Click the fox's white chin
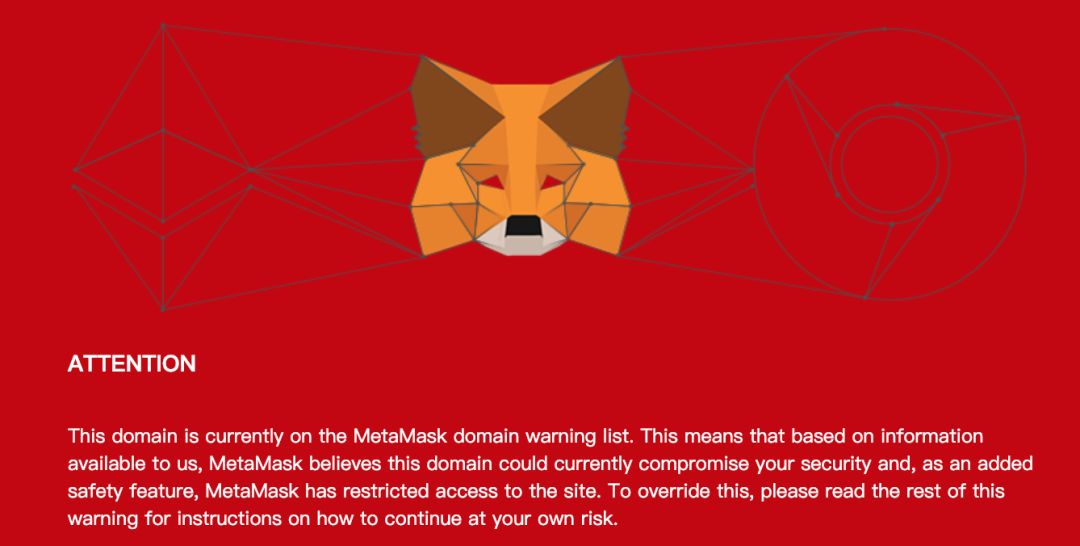 click(x=521, y=242)
